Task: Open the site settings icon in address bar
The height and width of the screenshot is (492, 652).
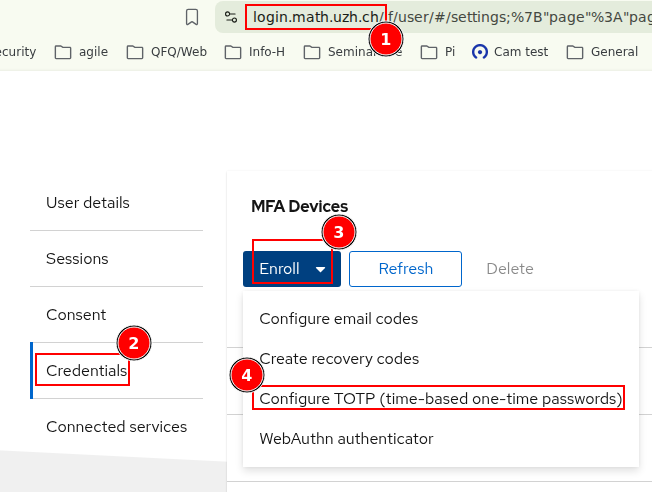Action: click(231, 17)
